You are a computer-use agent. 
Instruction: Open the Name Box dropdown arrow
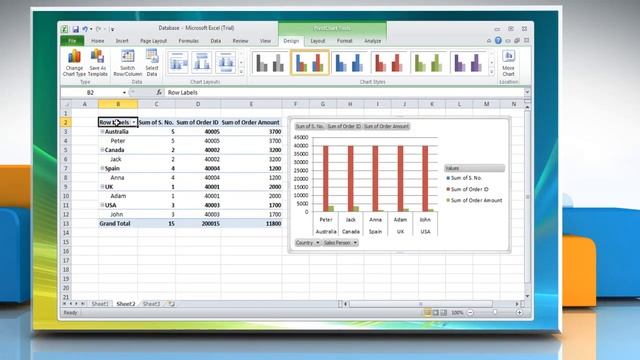click(x=124, y=93)
